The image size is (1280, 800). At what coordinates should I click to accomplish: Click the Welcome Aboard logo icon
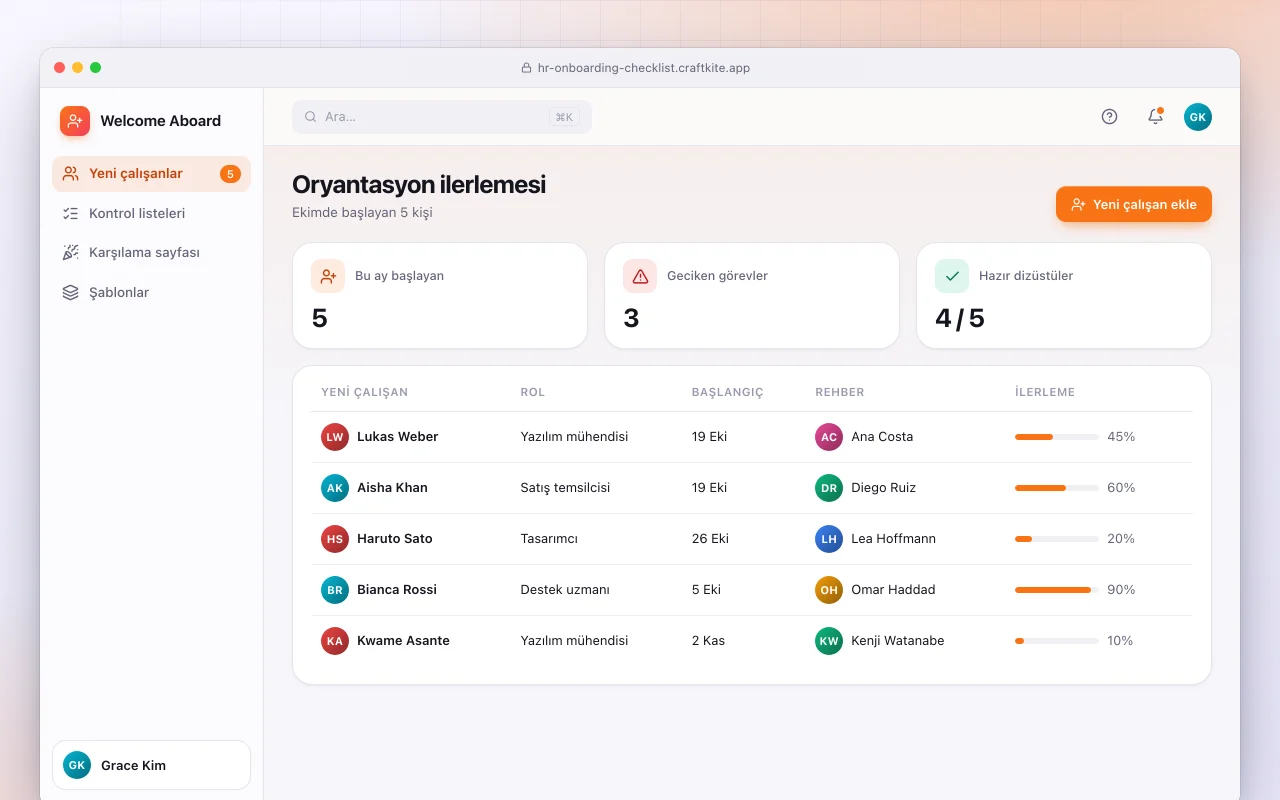pos(75,121)
